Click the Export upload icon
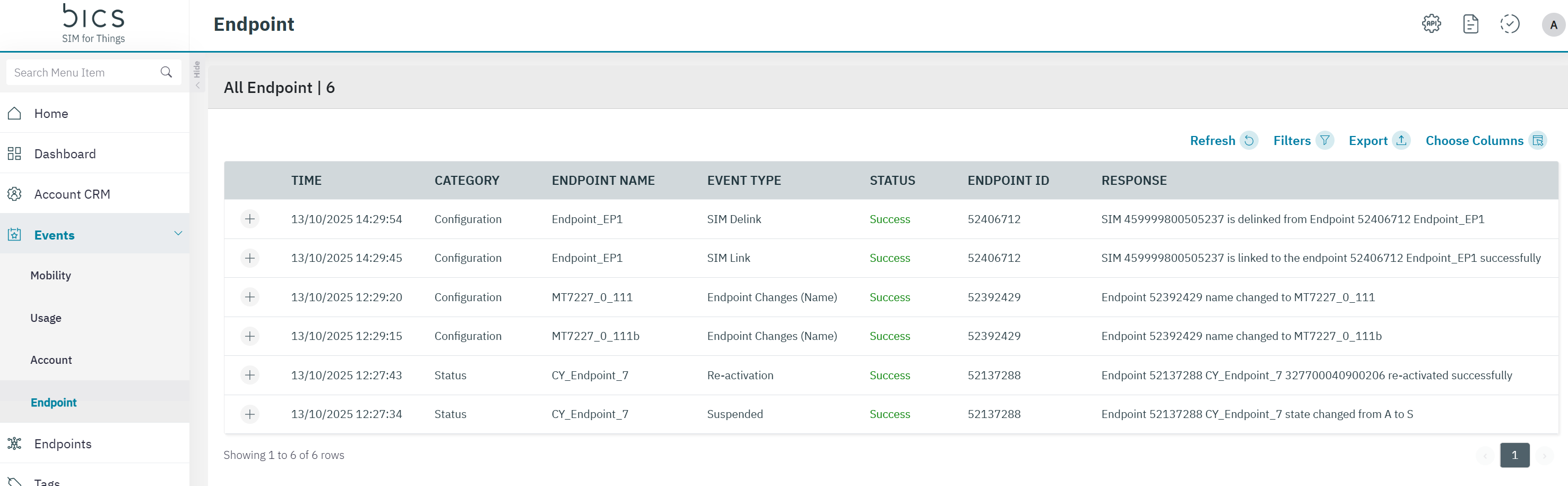The image size is (1568, 486). click(x=1401, y=141)
